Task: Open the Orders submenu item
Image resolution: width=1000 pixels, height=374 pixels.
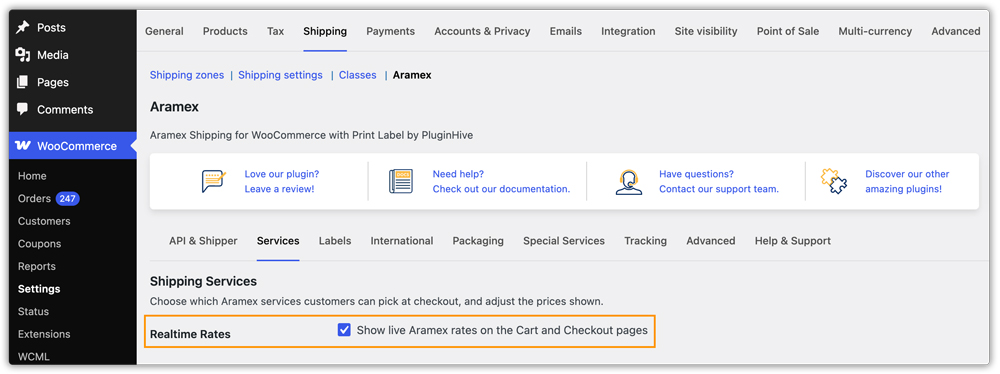Action: [x=34, y=198]
